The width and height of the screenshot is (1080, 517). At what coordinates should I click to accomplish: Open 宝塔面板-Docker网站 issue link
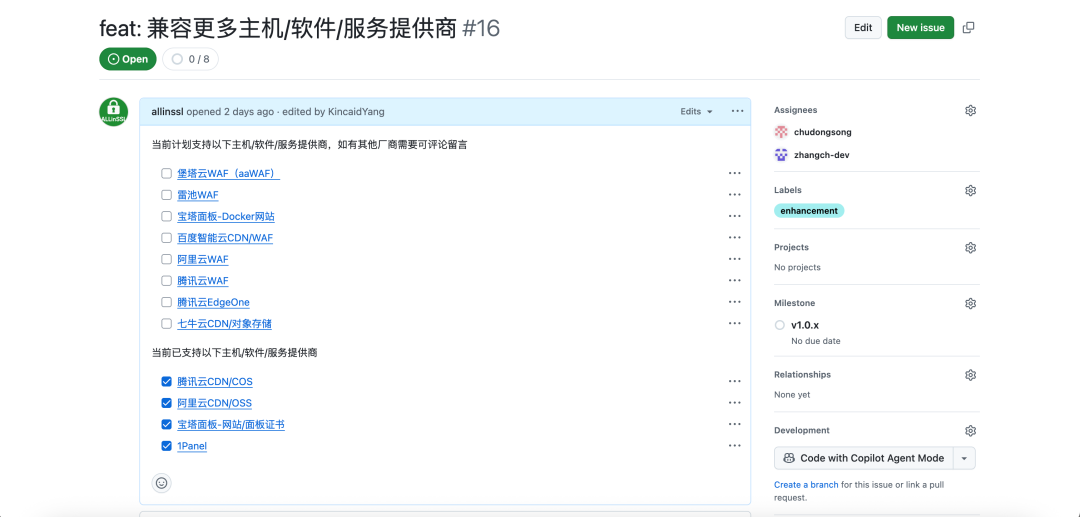226,216
